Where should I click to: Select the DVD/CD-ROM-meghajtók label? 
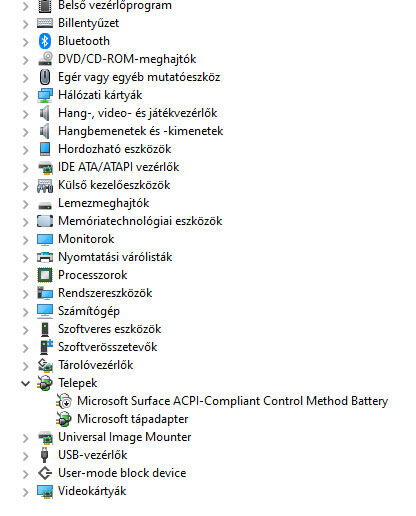tap(127, 59)
